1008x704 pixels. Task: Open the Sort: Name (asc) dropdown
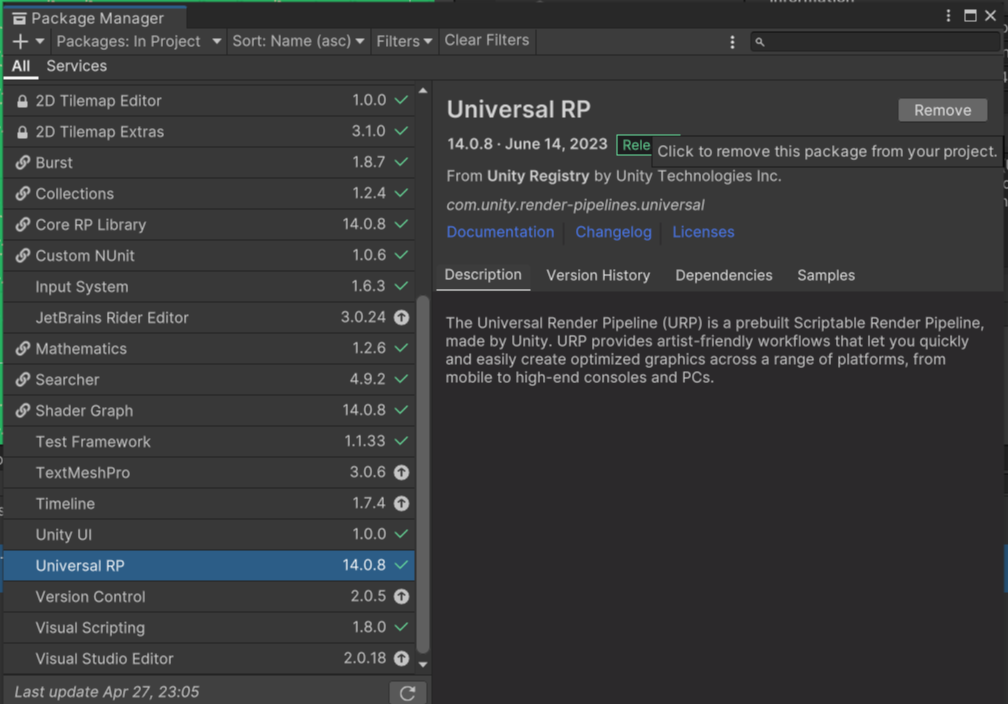[298, 42]
